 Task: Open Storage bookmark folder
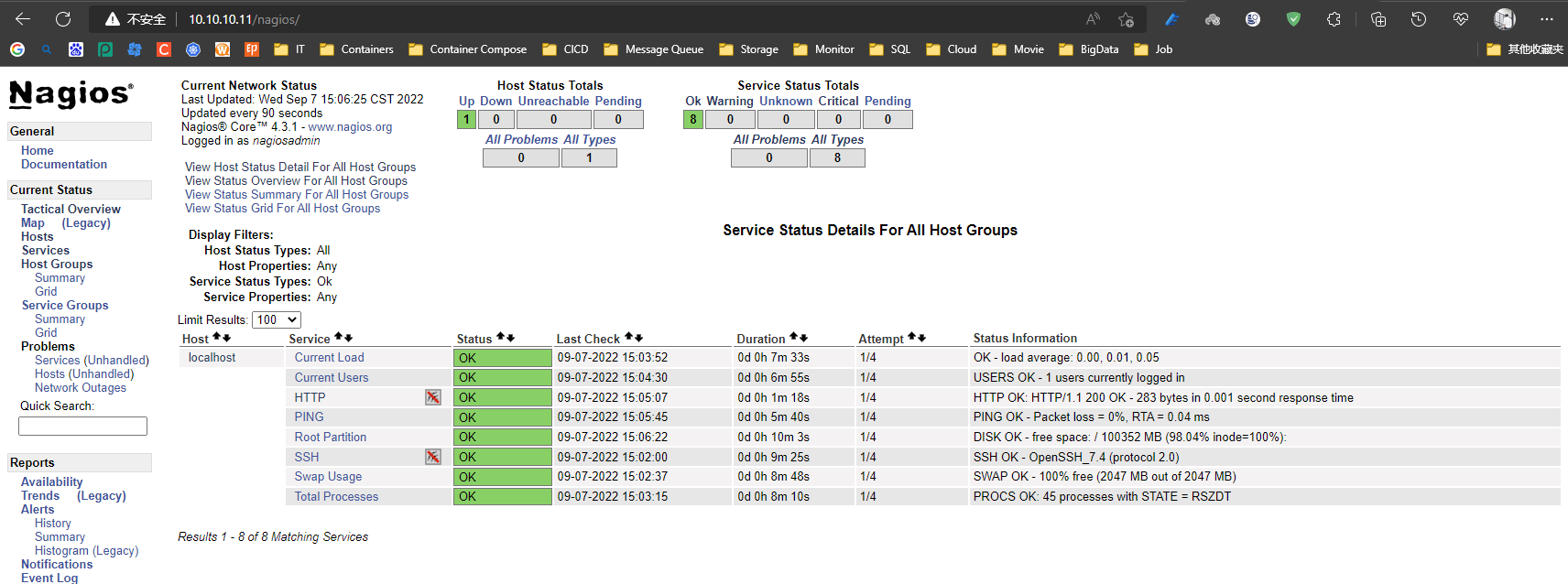coord(748,49)
